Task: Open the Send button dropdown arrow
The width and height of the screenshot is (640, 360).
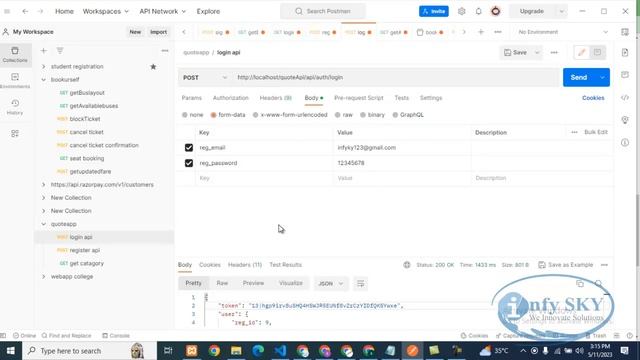Action: (x=602, y=78)
